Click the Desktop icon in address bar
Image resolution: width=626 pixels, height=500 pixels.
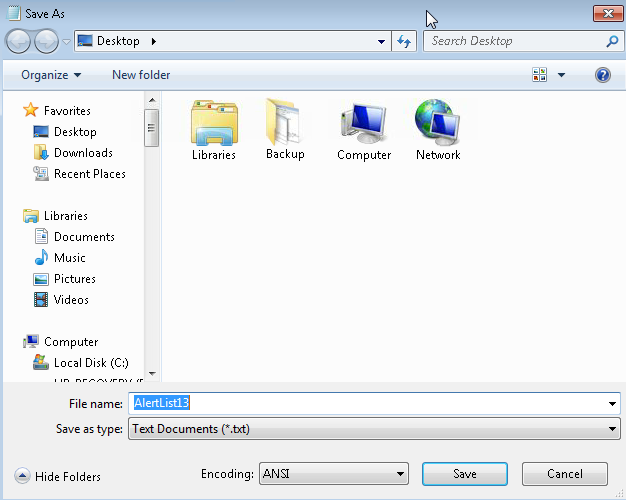tap(85, 41)
